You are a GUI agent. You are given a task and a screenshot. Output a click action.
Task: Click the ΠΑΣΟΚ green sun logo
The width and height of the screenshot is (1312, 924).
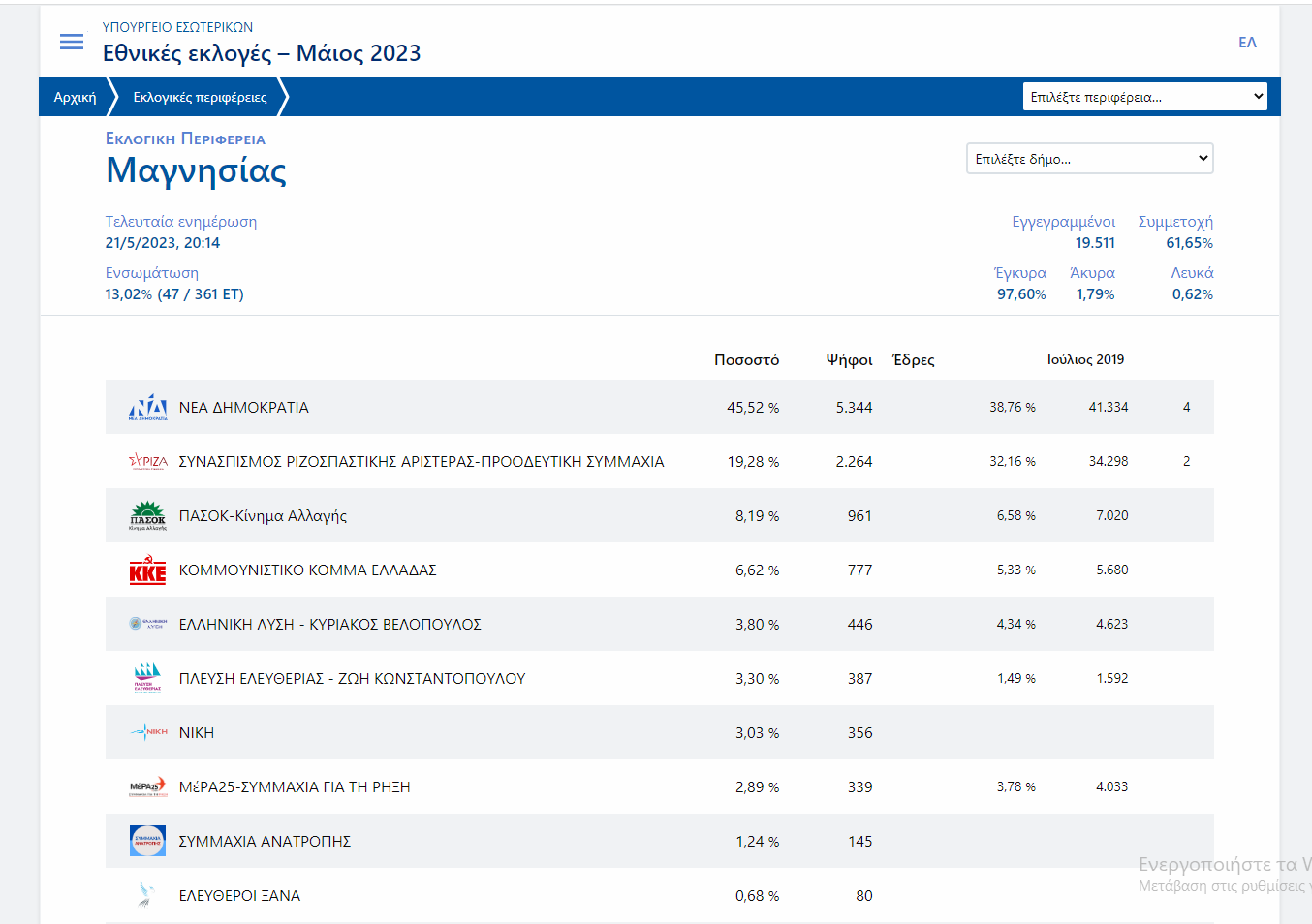click(147, 516)
